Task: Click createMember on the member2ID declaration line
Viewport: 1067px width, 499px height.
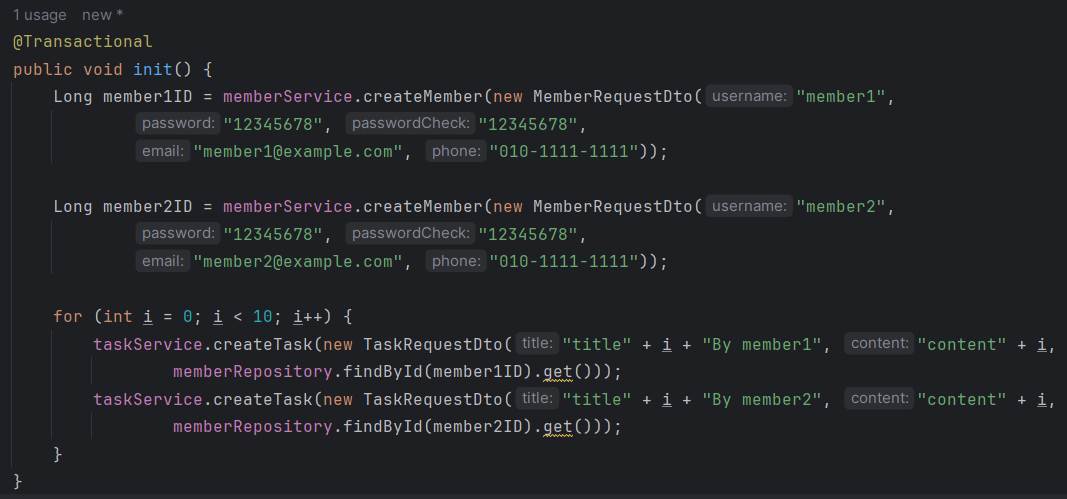Action: (422, 206)
